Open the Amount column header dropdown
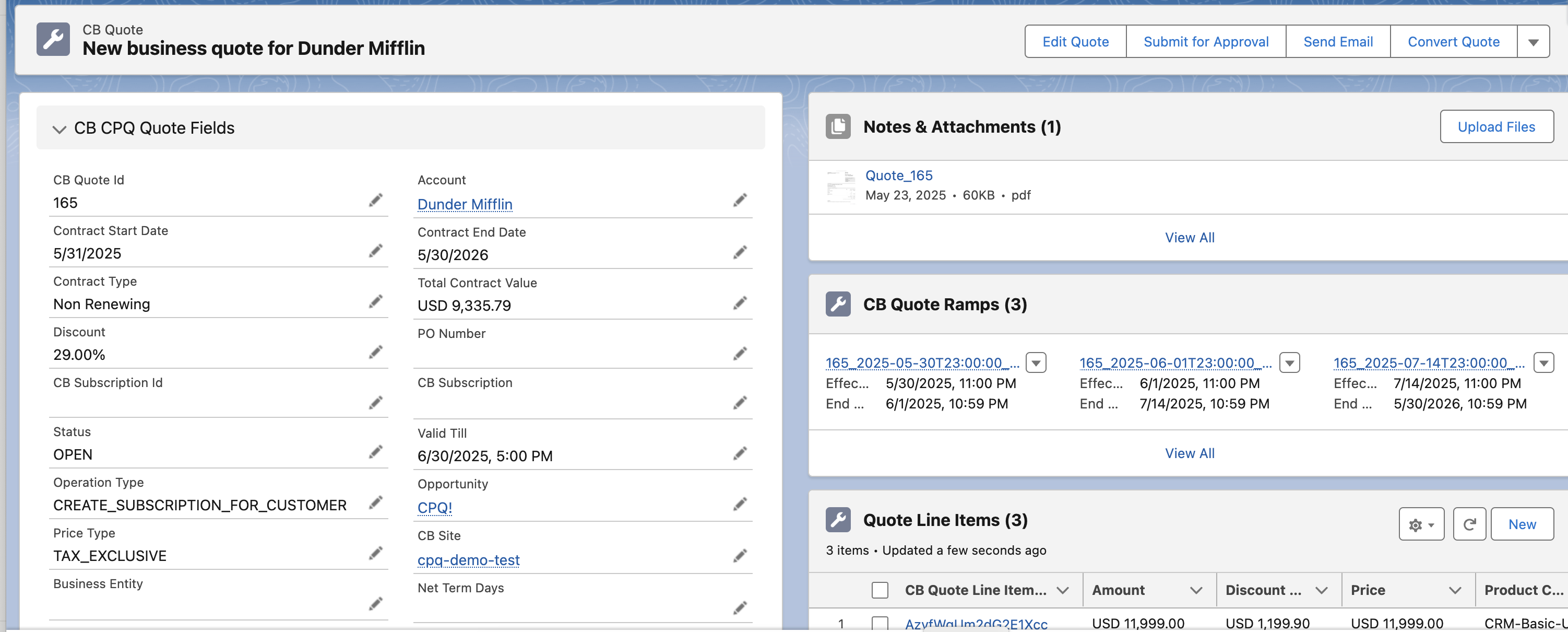 tap(1196, 589)
